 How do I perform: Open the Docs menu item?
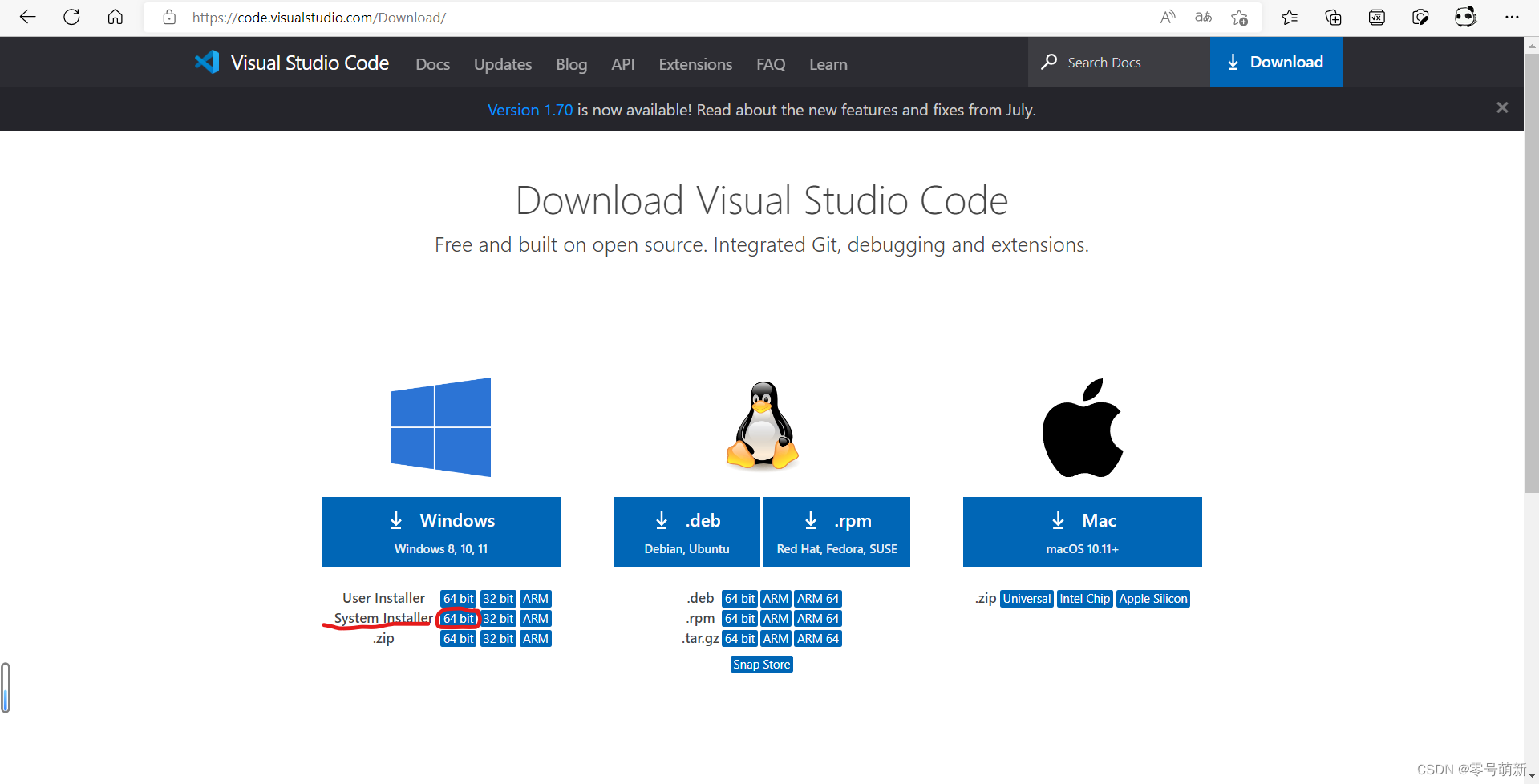pyautogui.click(x=432, y=64)
